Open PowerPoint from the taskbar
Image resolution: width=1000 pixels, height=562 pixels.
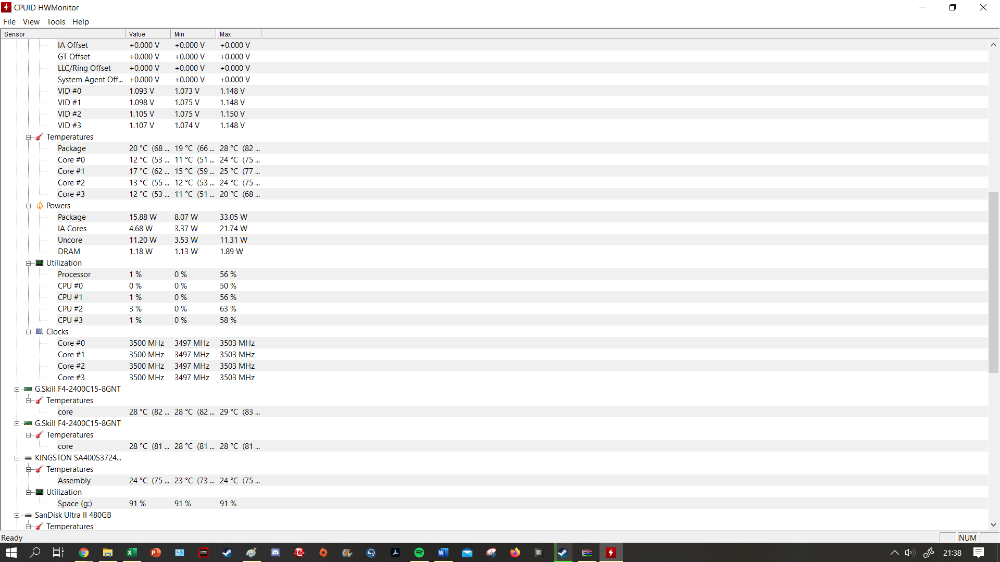coord(156,553)
